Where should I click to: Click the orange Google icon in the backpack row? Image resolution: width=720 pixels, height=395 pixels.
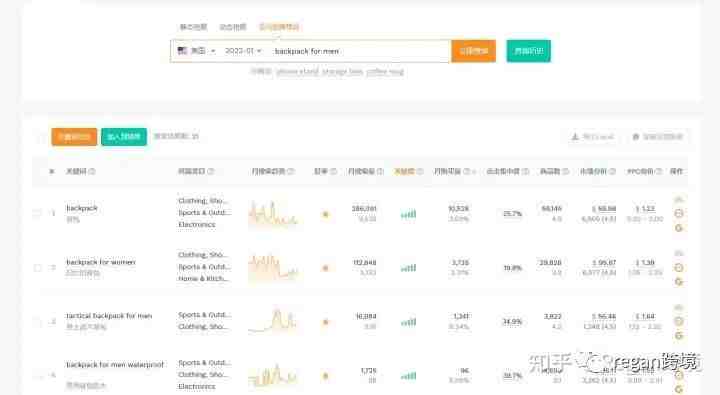(679, 228)
